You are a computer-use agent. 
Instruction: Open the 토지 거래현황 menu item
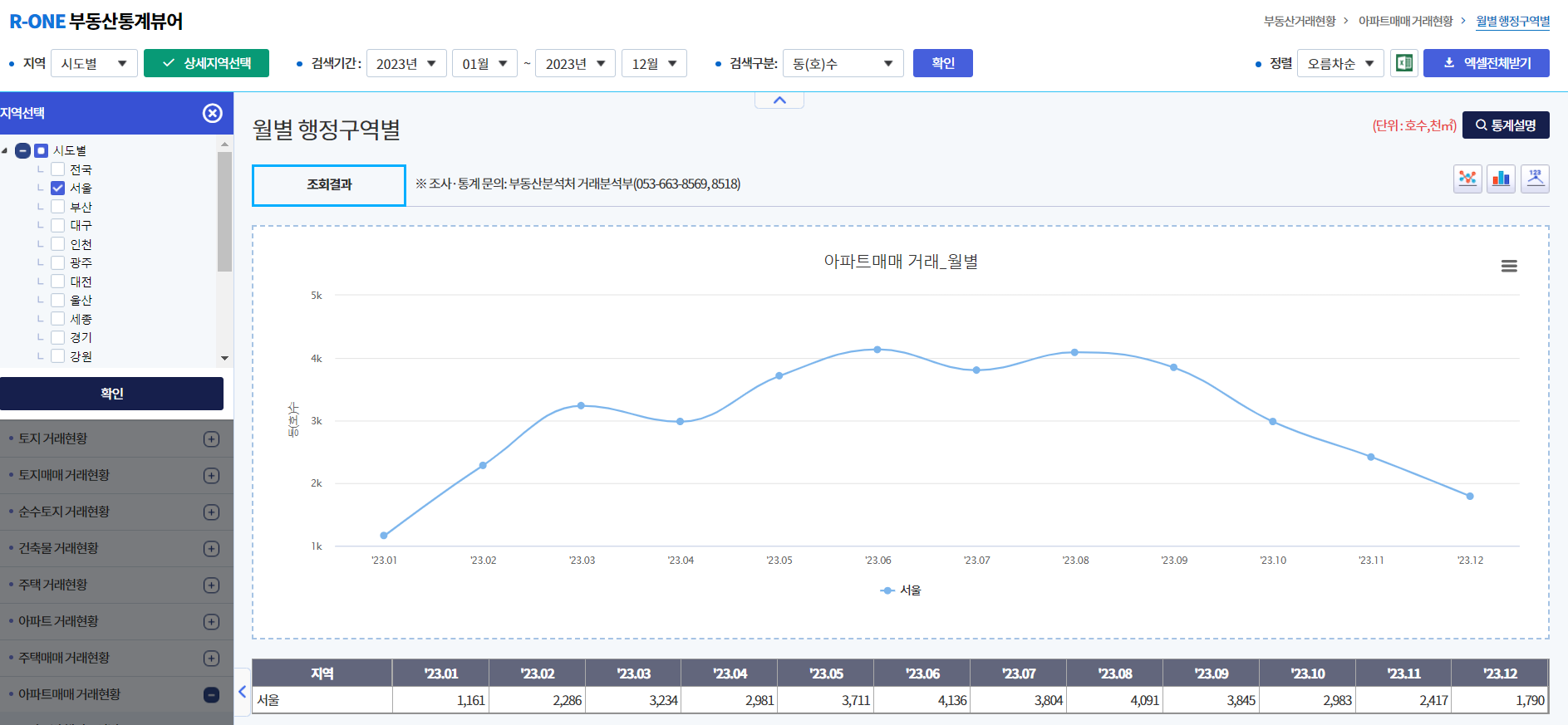(53, 438)
